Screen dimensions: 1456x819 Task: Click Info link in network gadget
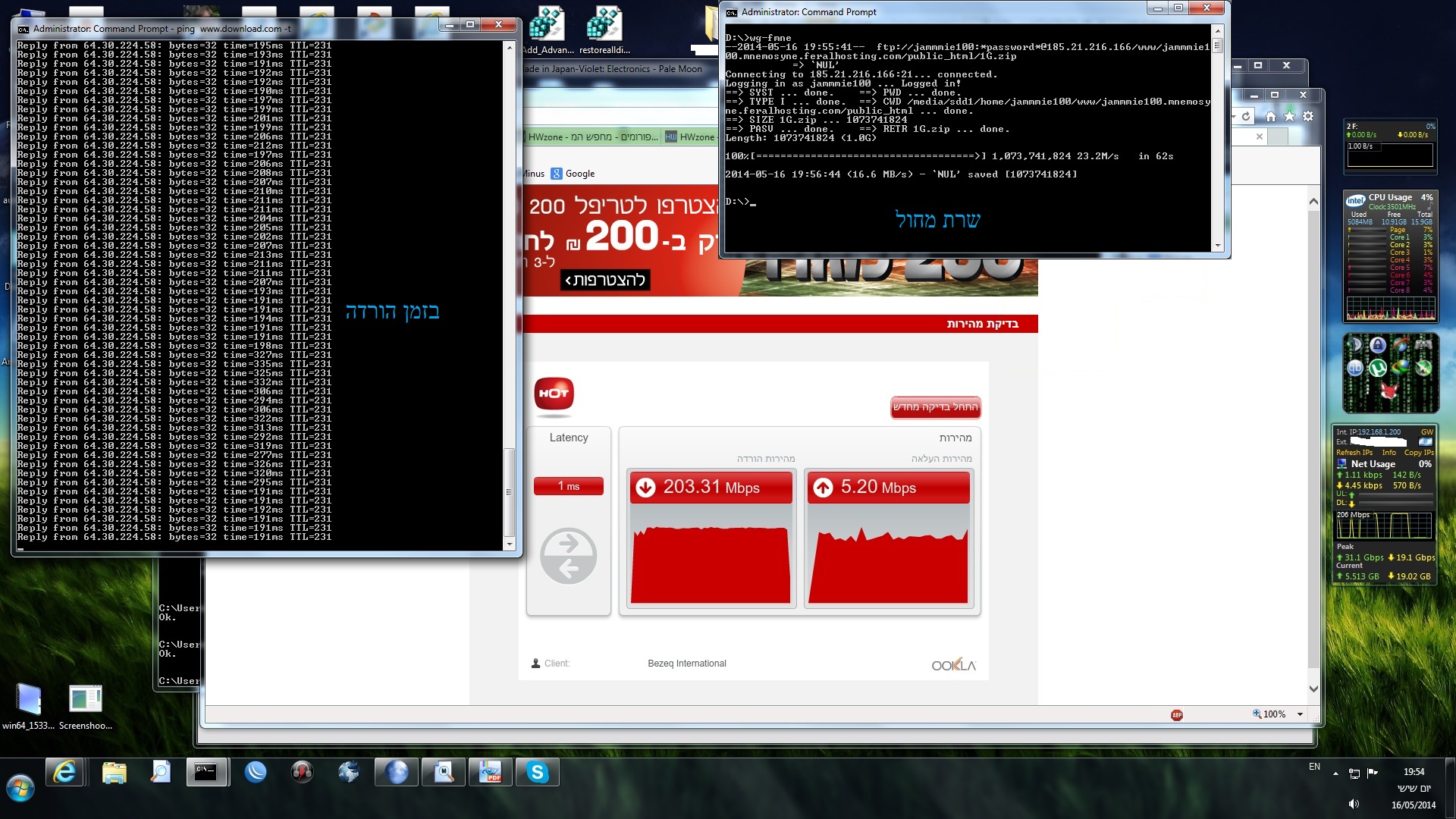[1389, 453]
